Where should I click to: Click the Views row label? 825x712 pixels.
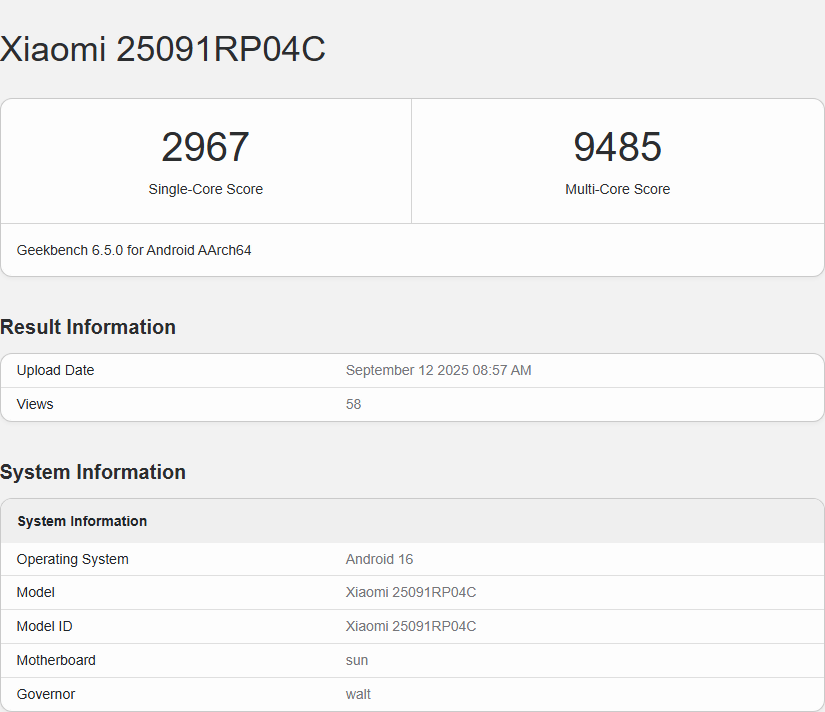pos(35,404)
